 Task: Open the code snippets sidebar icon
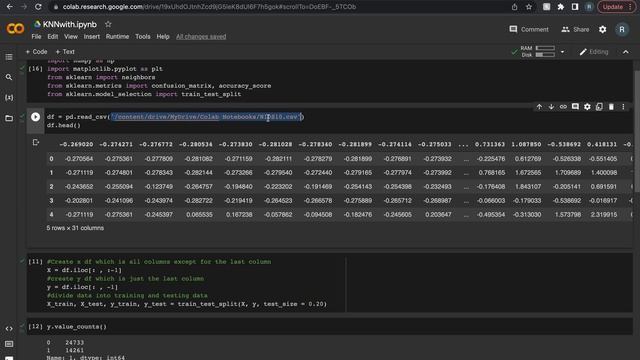tap(9, 329)
